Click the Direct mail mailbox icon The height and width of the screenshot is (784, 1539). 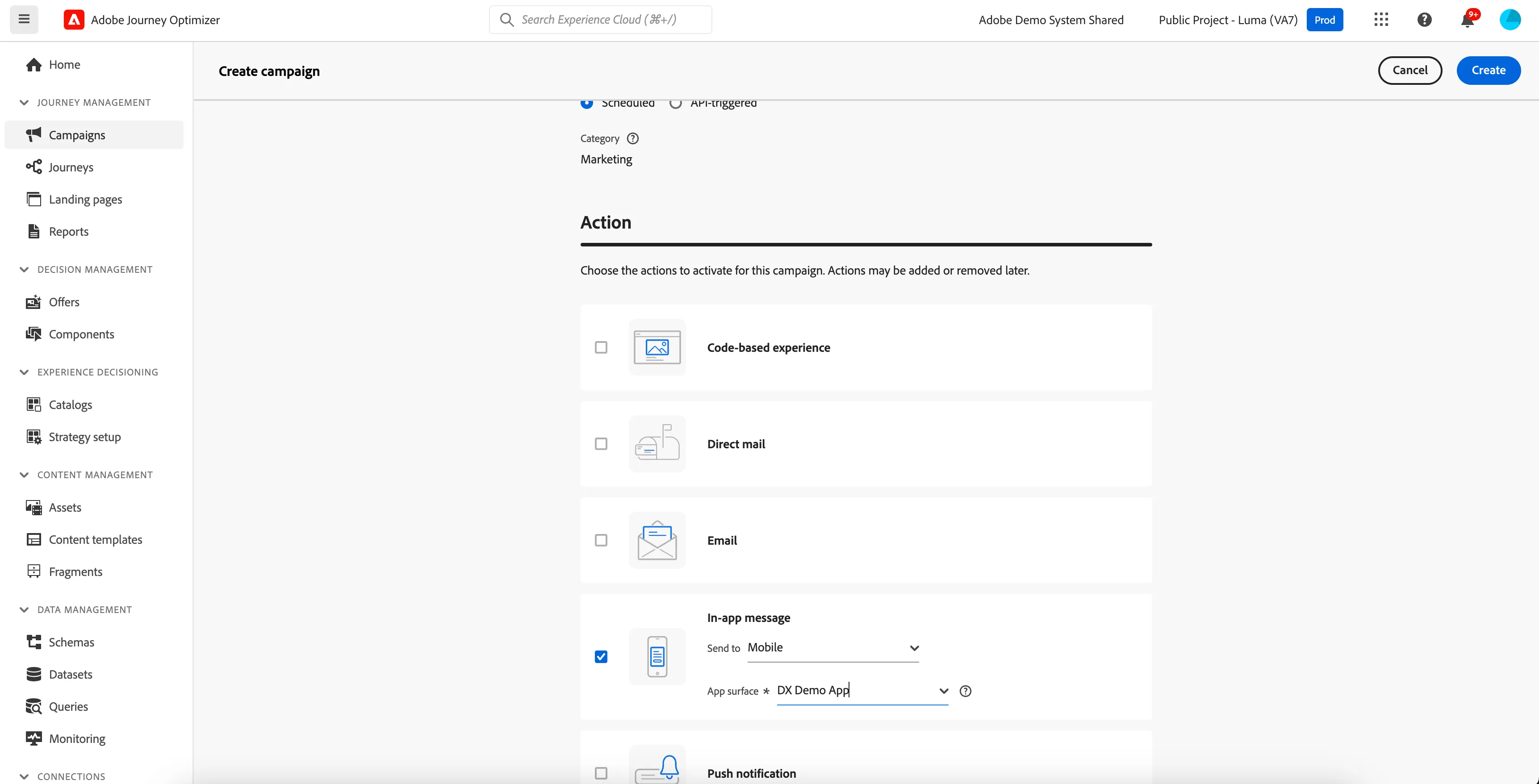pyautogui.click(x=657, y=444)
